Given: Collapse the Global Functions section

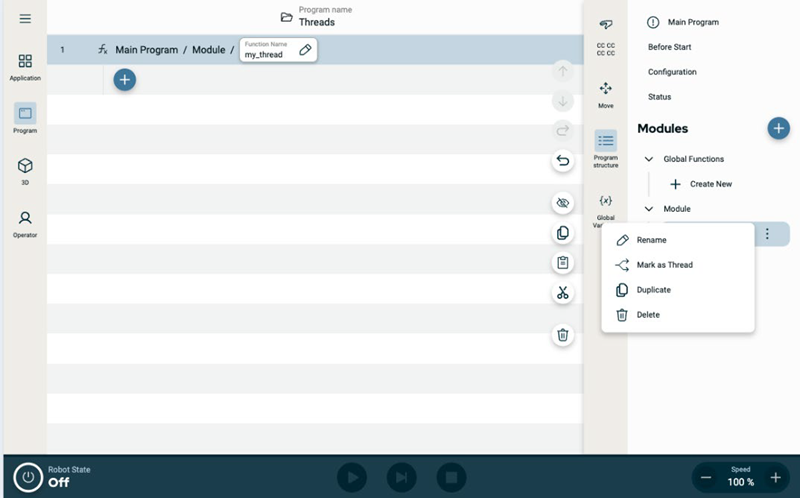Looking at the screenshot, I should click(x=649, y=159).
